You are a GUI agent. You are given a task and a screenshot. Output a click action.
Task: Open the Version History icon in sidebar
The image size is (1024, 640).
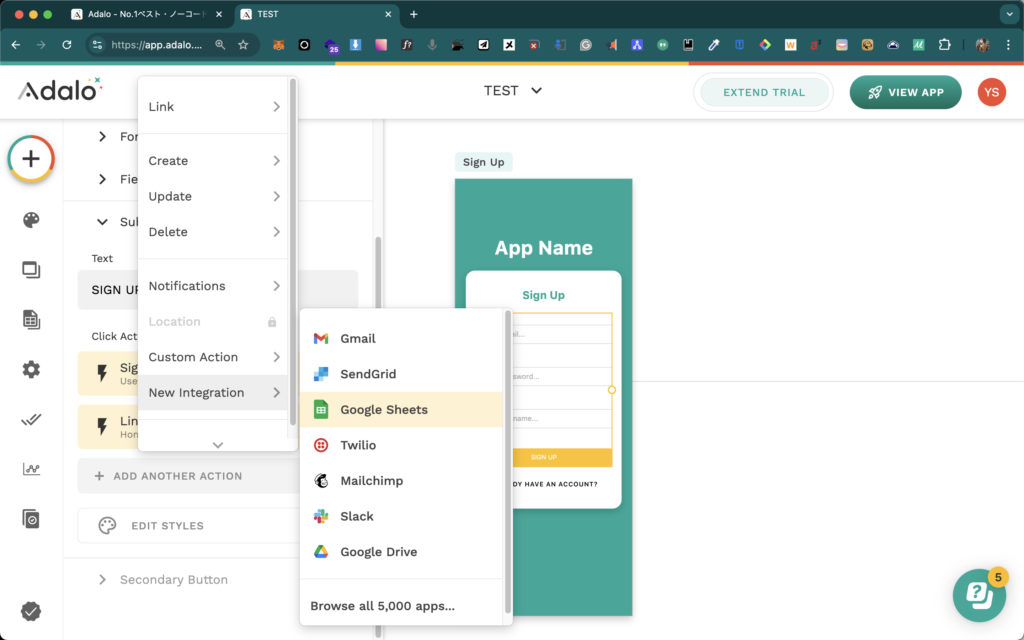click(x=31, y=519)
